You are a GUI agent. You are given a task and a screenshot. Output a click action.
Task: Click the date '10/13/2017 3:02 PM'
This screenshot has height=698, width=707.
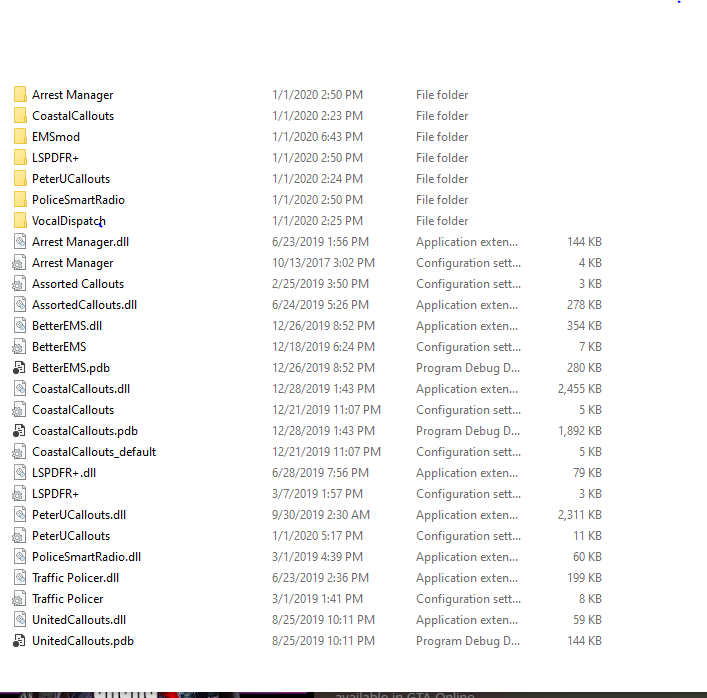click(x=323, y=263)
